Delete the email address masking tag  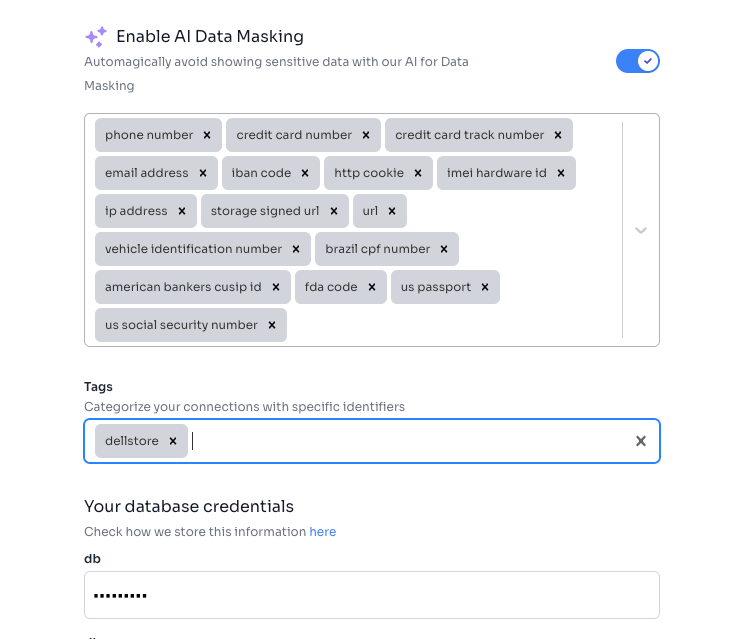pos(203,173)
